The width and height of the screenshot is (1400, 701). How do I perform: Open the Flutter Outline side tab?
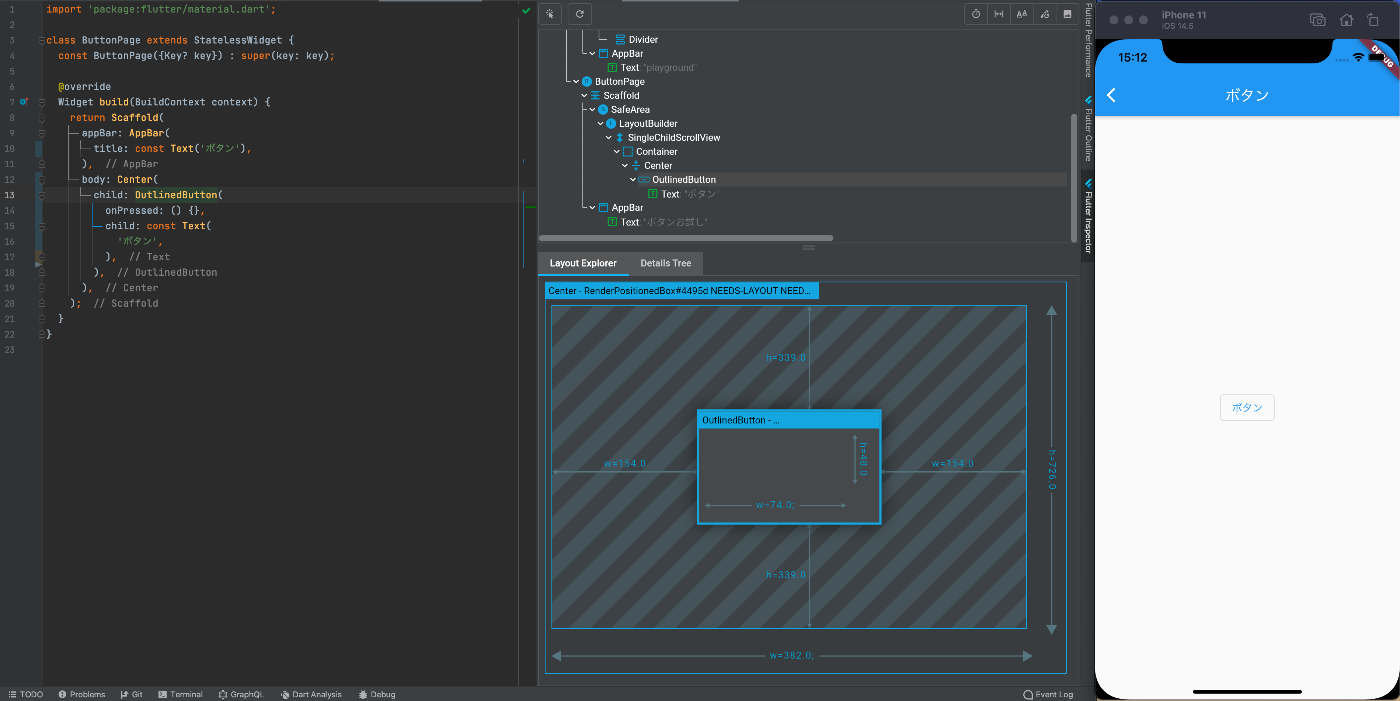pyautogui.click(x=1088, y=128)
